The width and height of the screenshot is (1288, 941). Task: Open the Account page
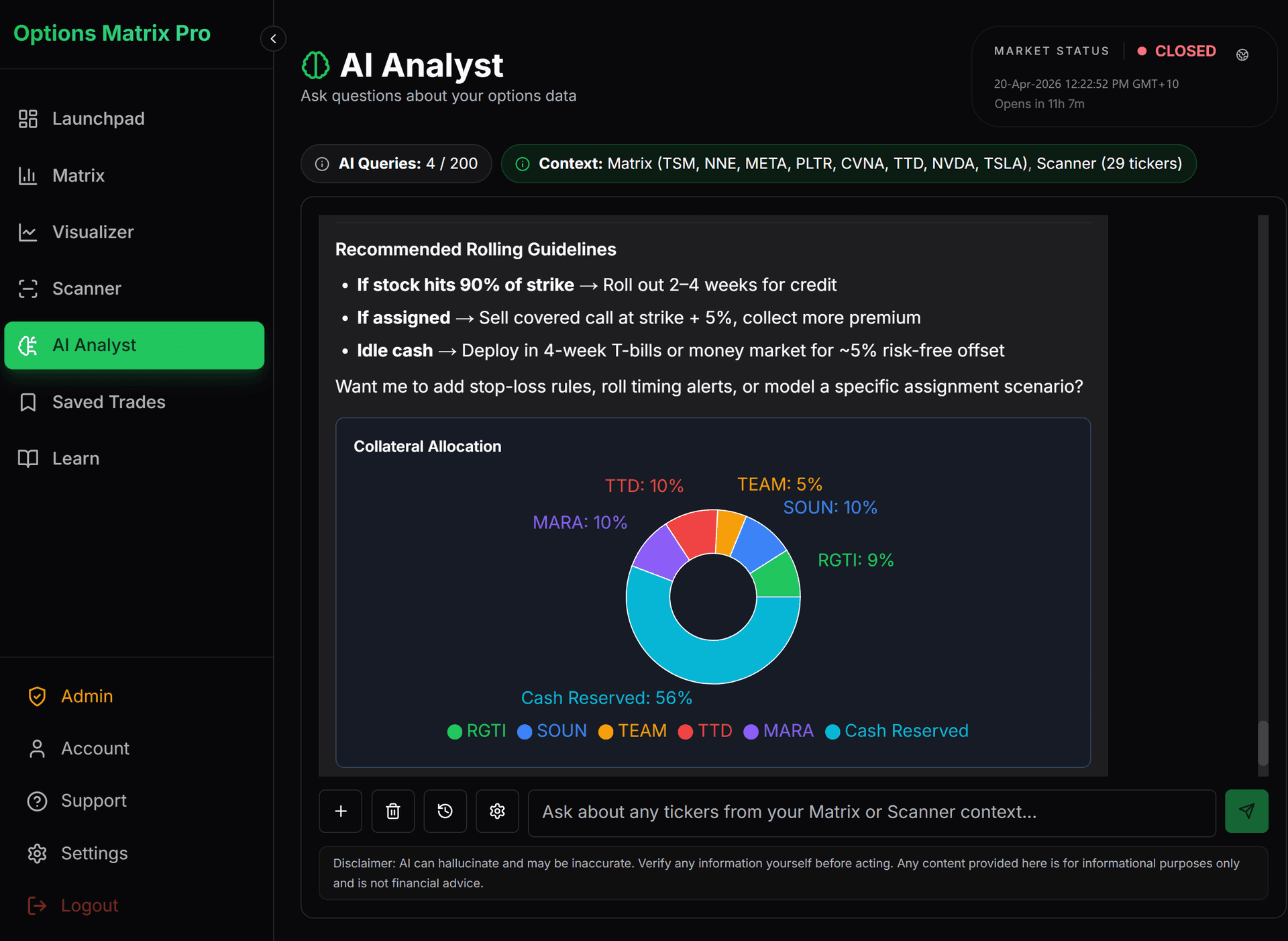click(95, 748)
